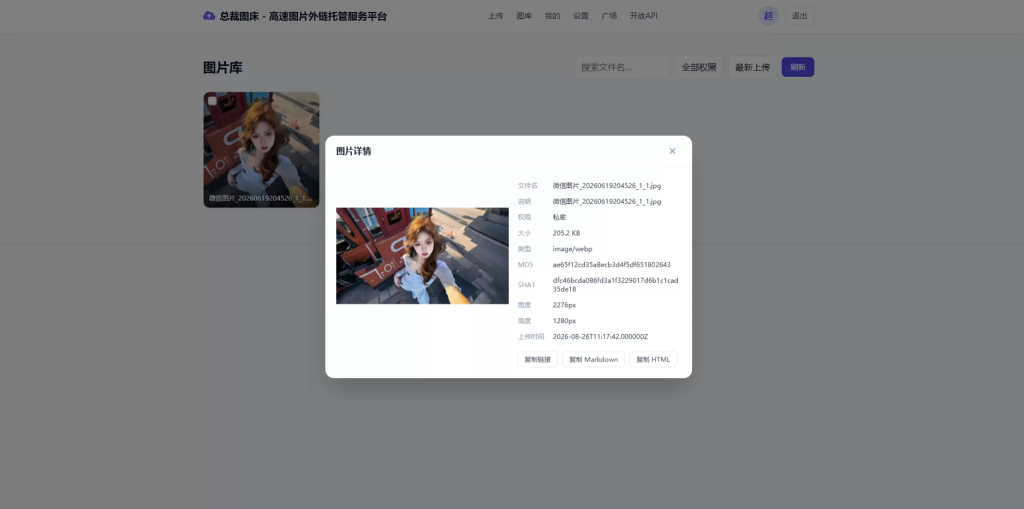Tick the checkbox on the image card
1024x509 pixels.
(x=212, y=101)
